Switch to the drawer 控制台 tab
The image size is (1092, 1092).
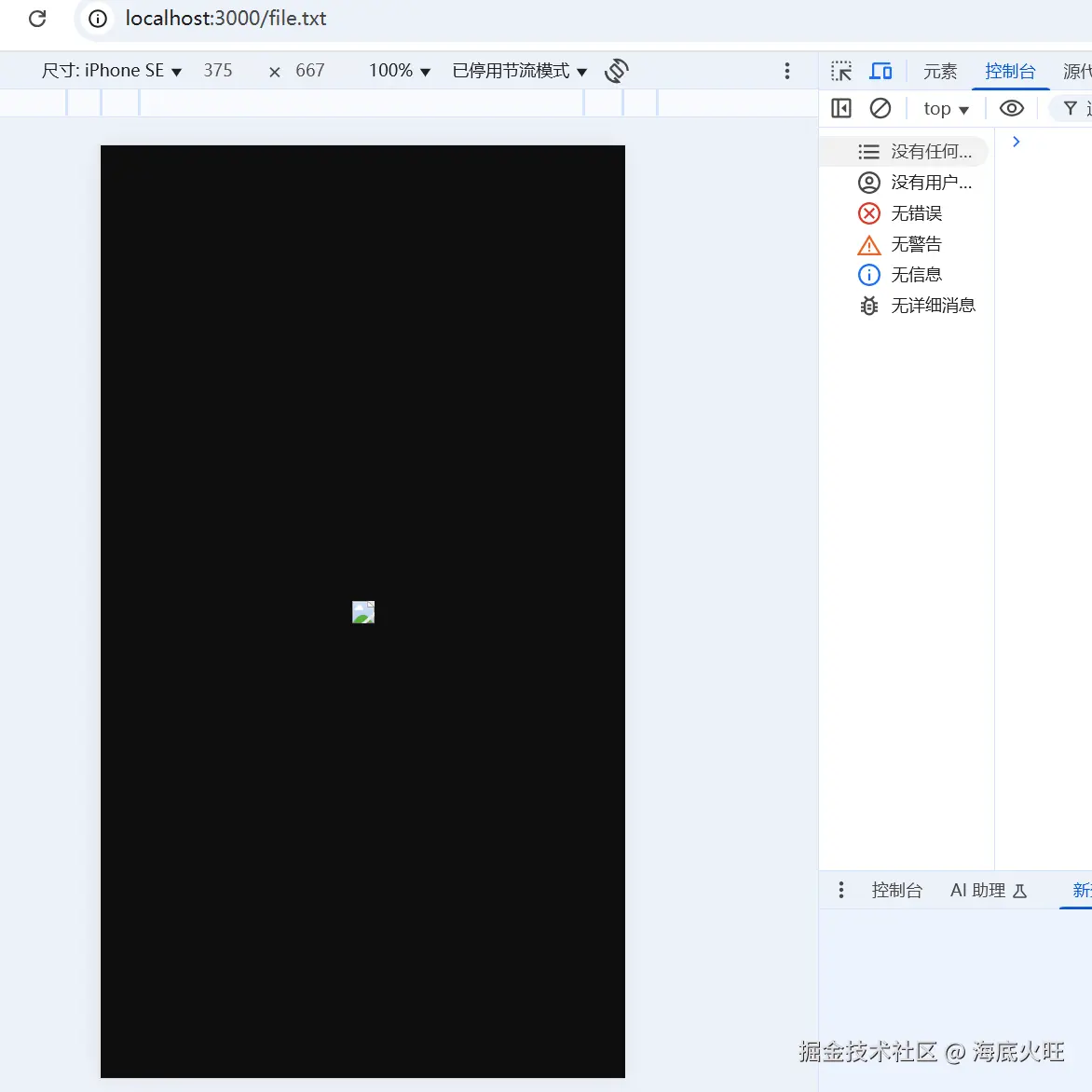897,890
